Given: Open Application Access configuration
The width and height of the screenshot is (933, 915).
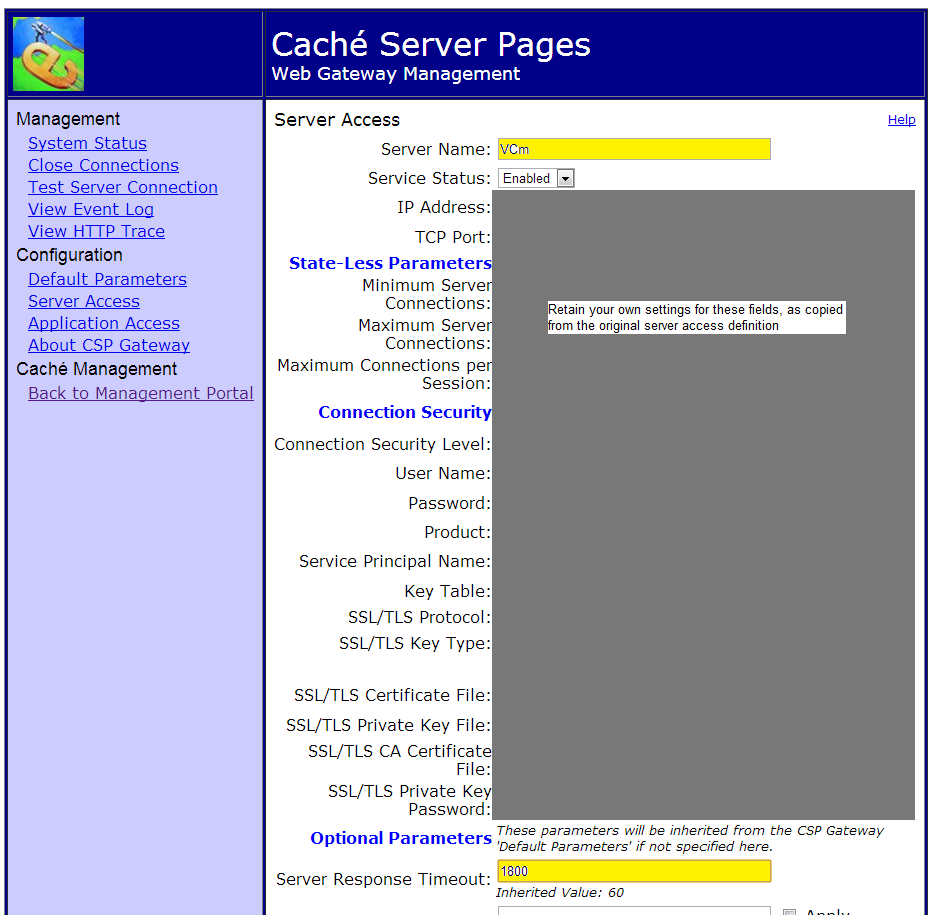Looking at the screenshot, I should click(104, 323).
